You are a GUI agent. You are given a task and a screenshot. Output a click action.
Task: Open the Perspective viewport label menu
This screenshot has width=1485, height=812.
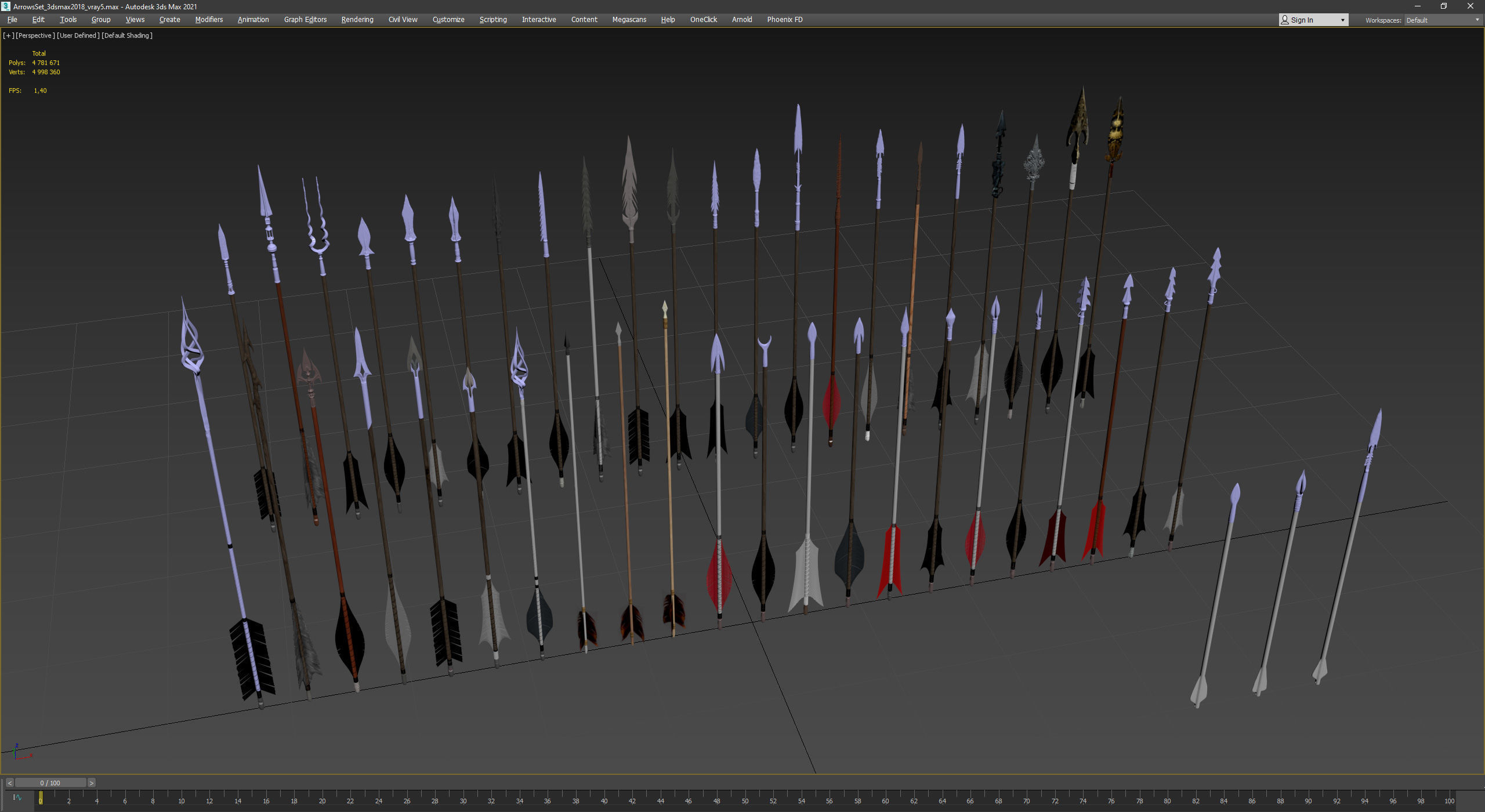35,35
